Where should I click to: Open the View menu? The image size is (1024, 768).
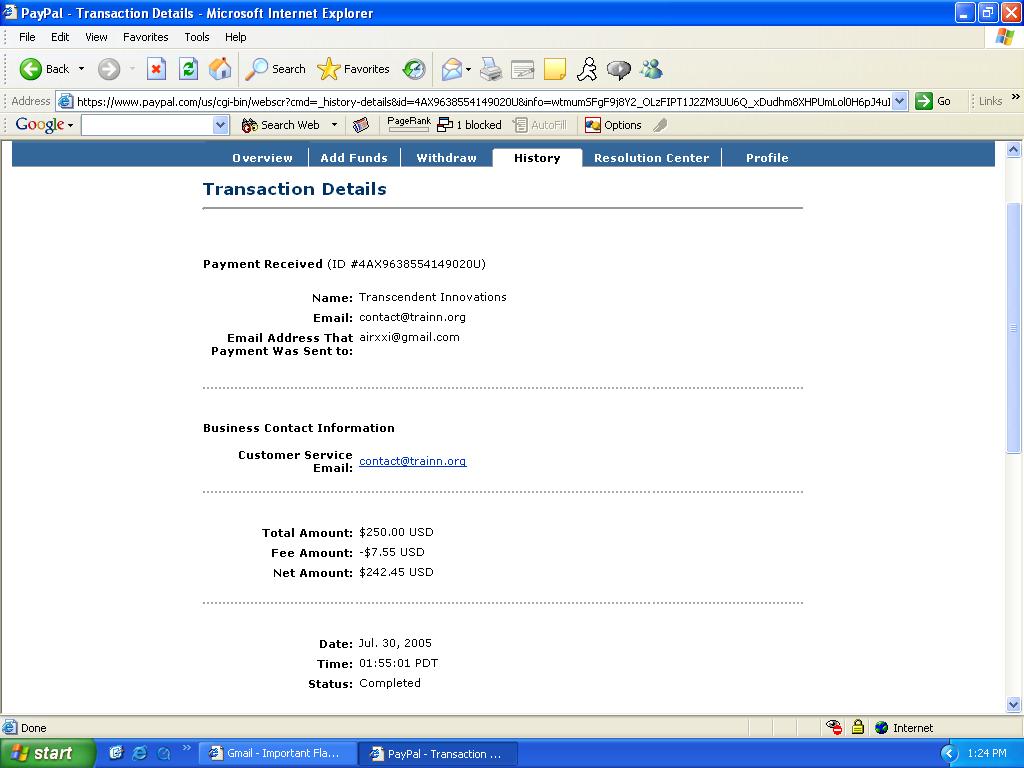(x=96, y=37)
